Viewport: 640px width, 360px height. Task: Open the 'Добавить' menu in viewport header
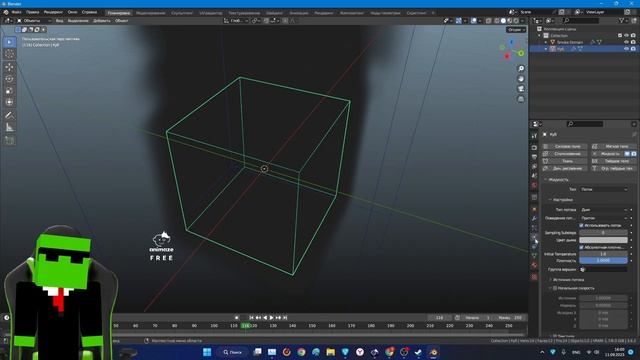[102, 20]
